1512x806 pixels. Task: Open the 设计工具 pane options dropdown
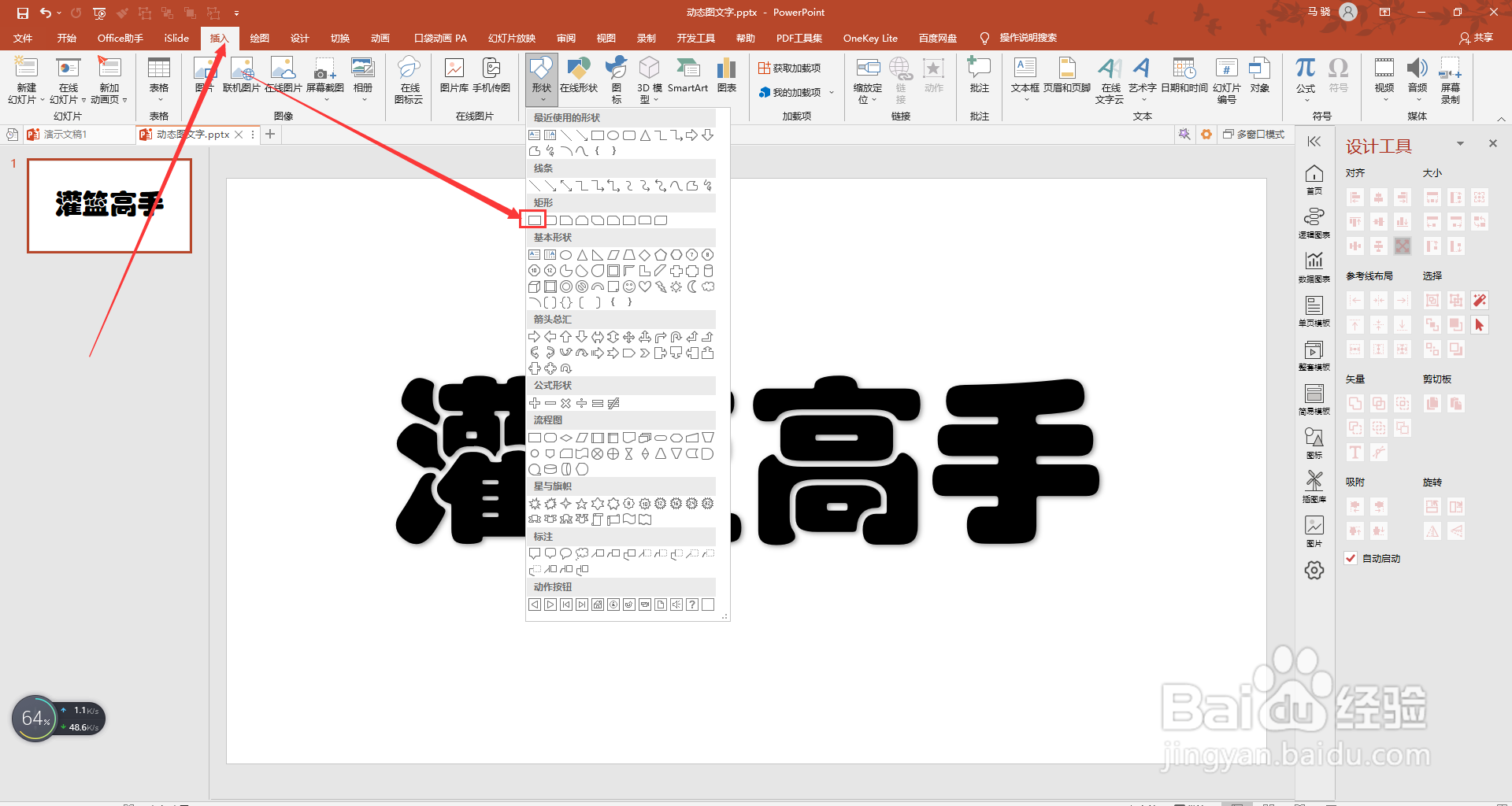click(1460, 143)
